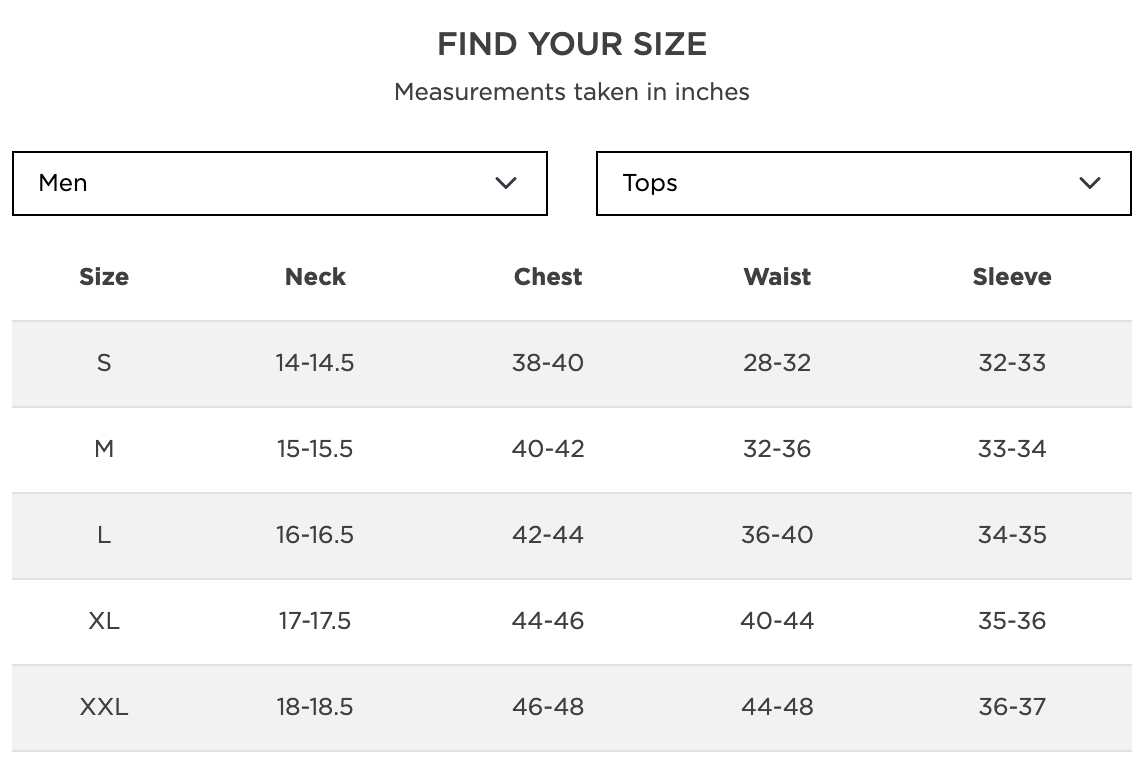Click the chevron arrow in Tops dropdown
Screen dimensions: 1146x780
tap(1090, 183)
